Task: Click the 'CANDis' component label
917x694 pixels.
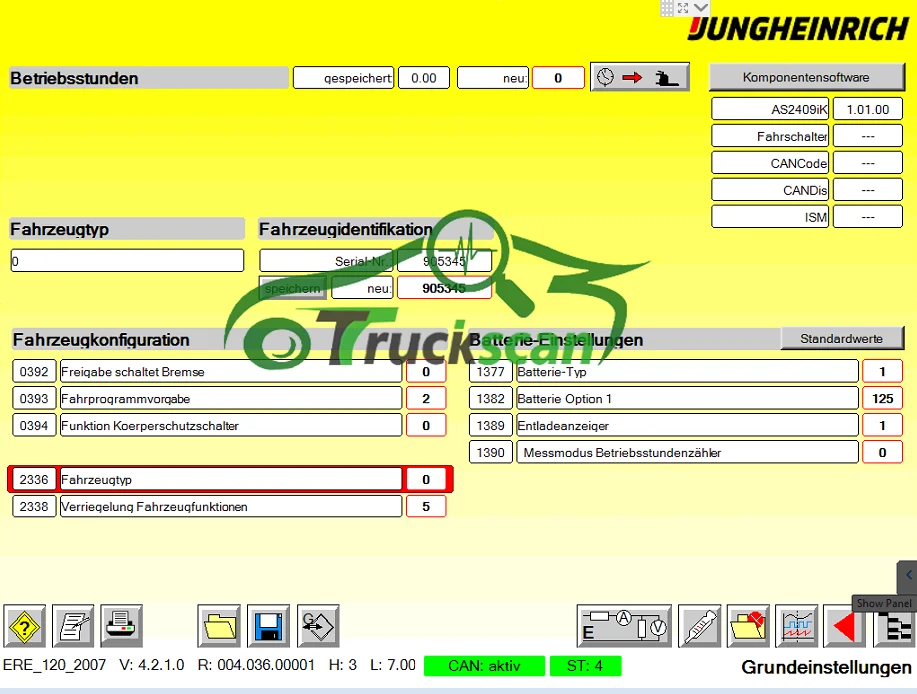Action: [x=770, y=190]
